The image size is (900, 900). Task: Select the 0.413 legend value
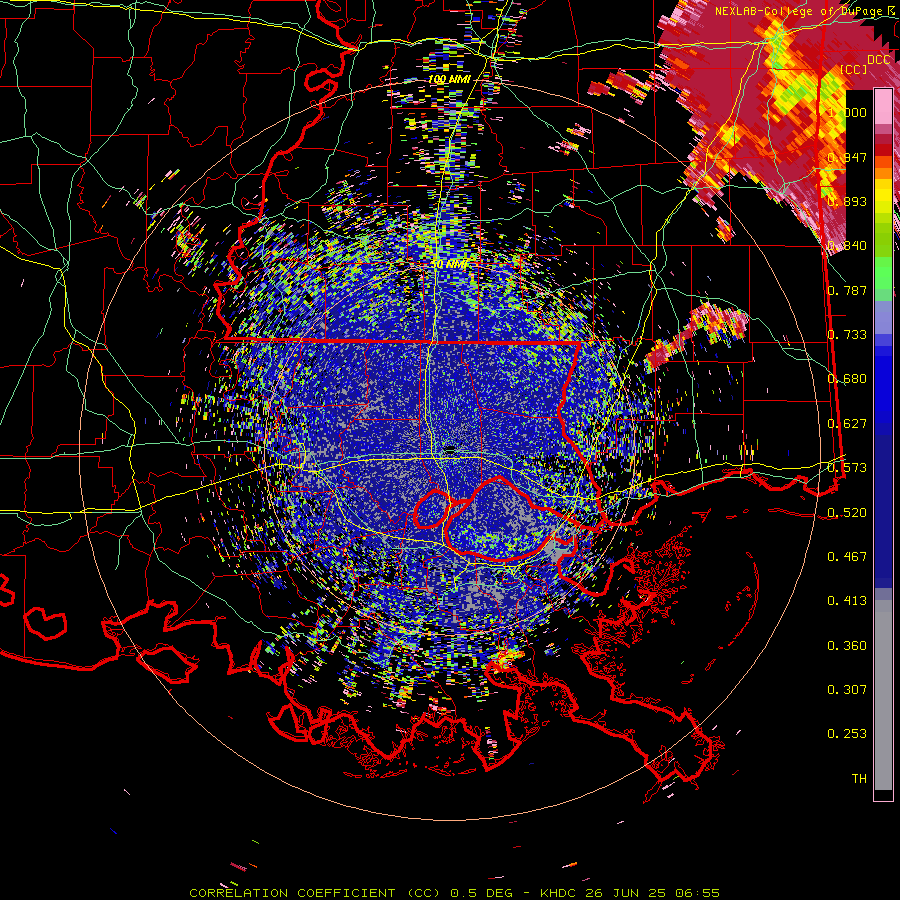point(847,601)
